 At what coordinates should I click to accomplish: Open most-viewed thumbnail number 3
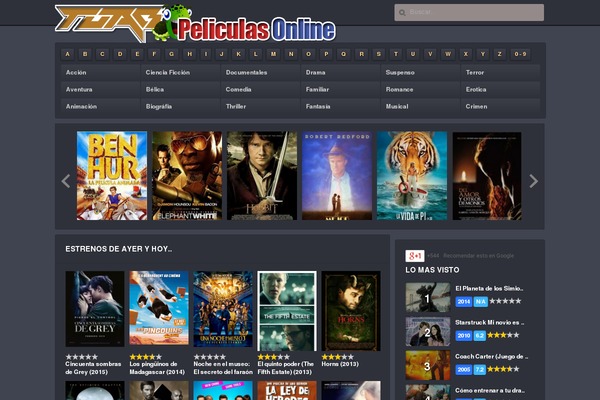[x=428, y=366]
